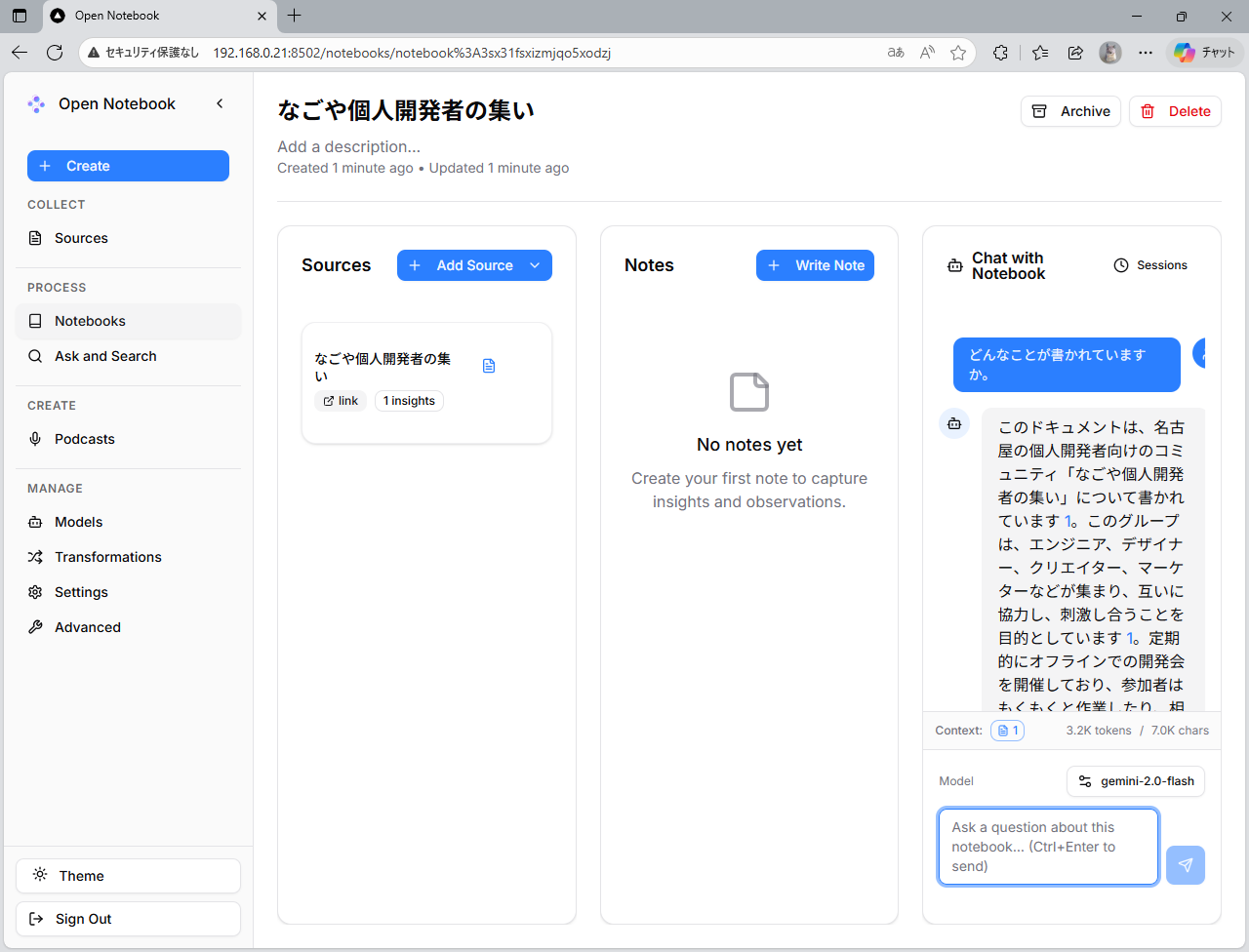
Task: Archive this notebook
Action: (x=1070, y=111)
